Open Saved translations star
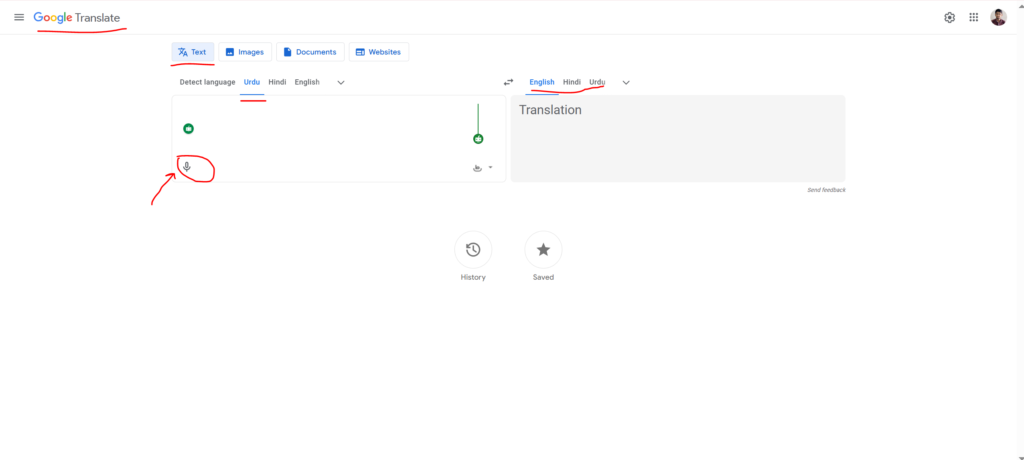Viewport: 1024px width, 460px height. (543, 250)
